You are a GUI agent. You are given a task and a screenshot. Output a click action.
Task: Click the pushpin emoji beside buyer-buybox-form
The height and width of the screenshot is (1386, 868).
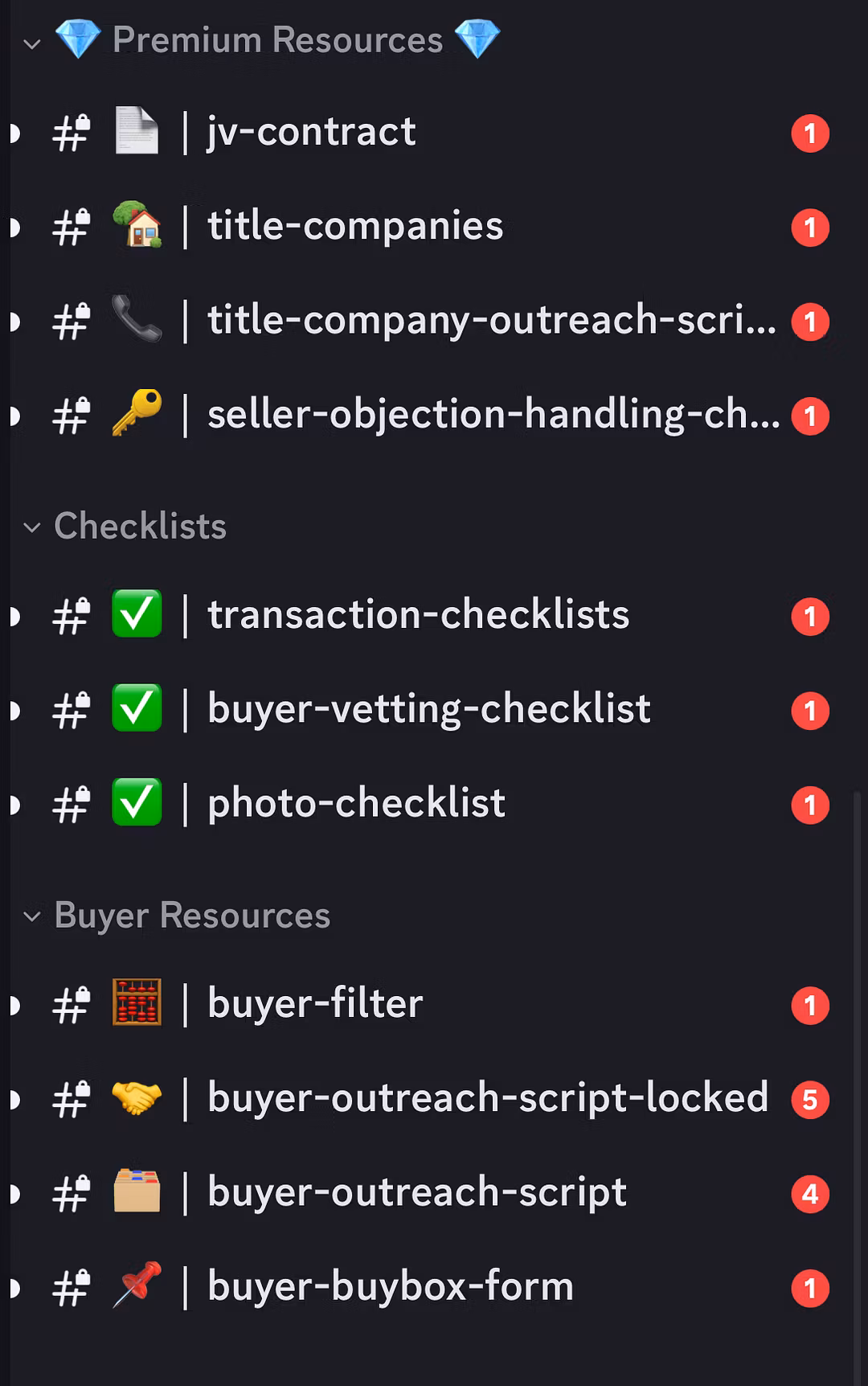point(137,1286)
